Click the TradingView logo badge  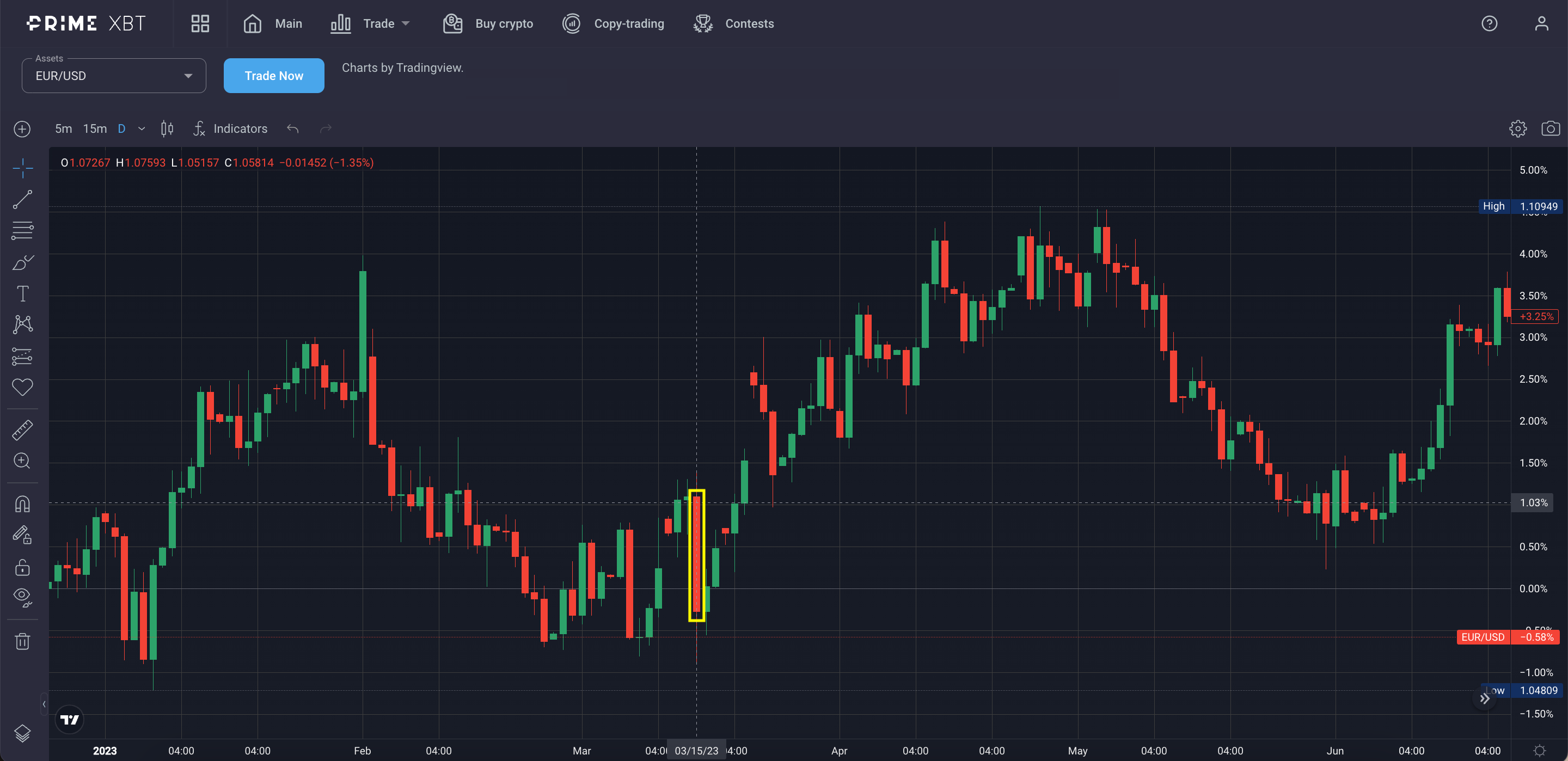70,720
